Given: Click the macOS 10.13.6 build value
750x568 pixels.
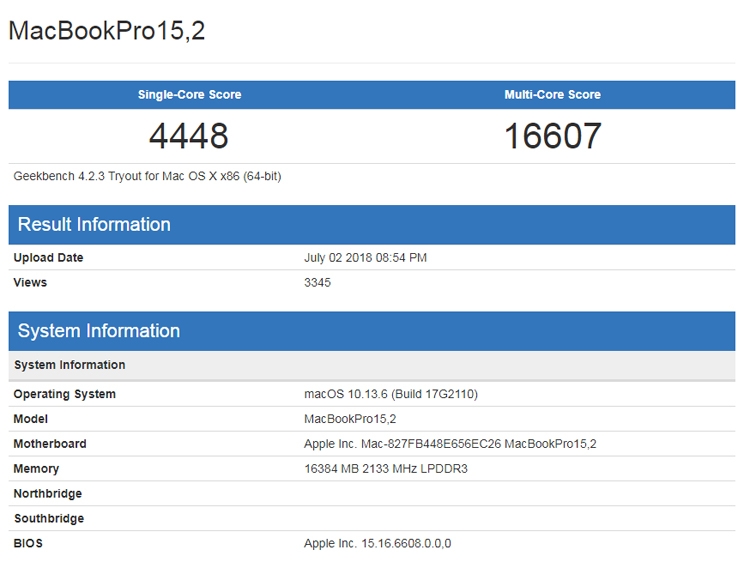Looking at the screenshot, I should coord(391,394).
